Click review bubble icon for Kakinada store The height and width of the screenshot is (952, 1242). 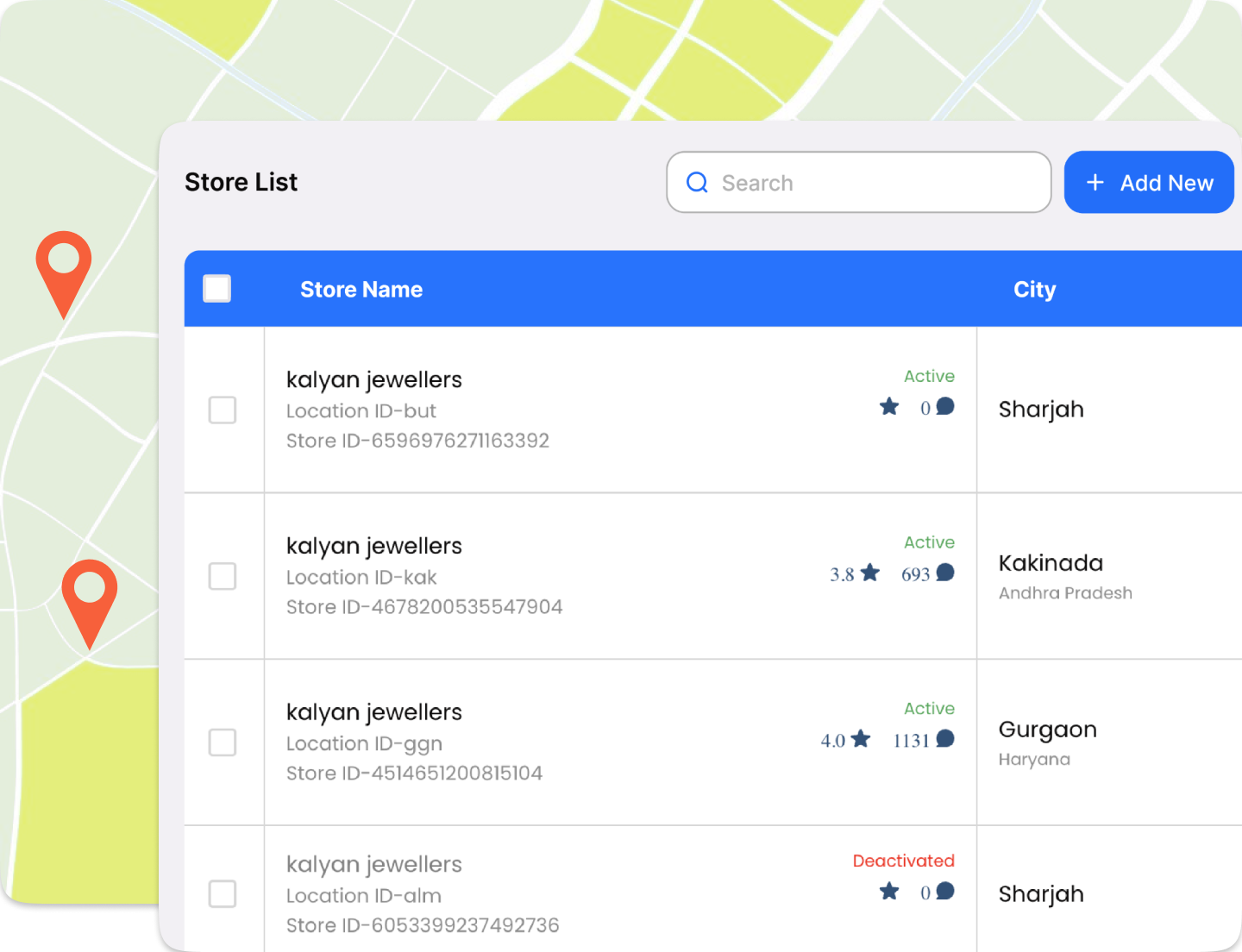pyautogui.click(x=945, y=573)
